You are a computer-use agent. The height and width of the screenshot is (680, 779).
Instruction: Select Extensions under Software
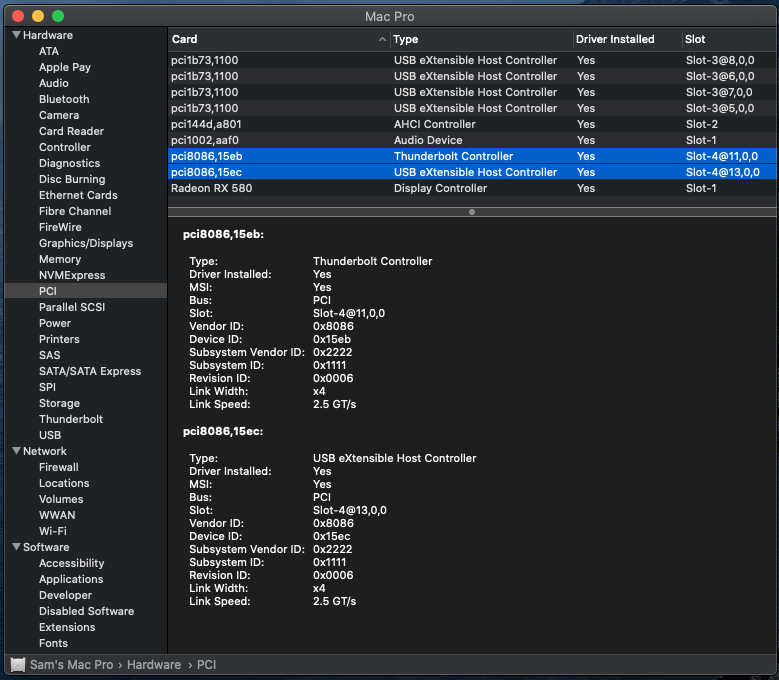(x=67, y=627)
